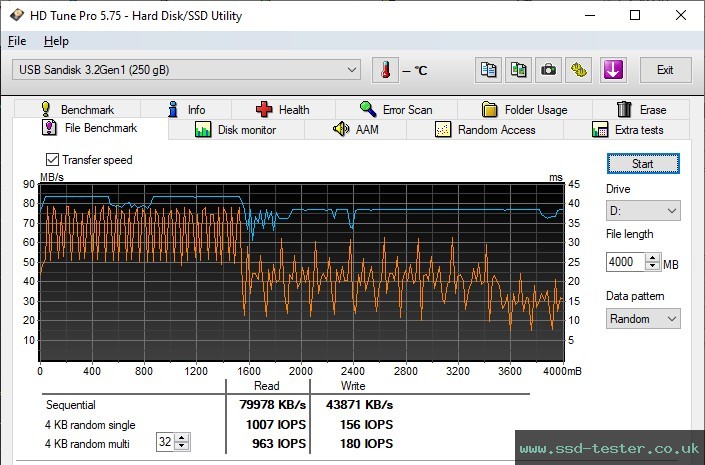Viewport: 705px width, 465px height.
Task: Click the Sequential row label
Action: (x=71, y=405)
